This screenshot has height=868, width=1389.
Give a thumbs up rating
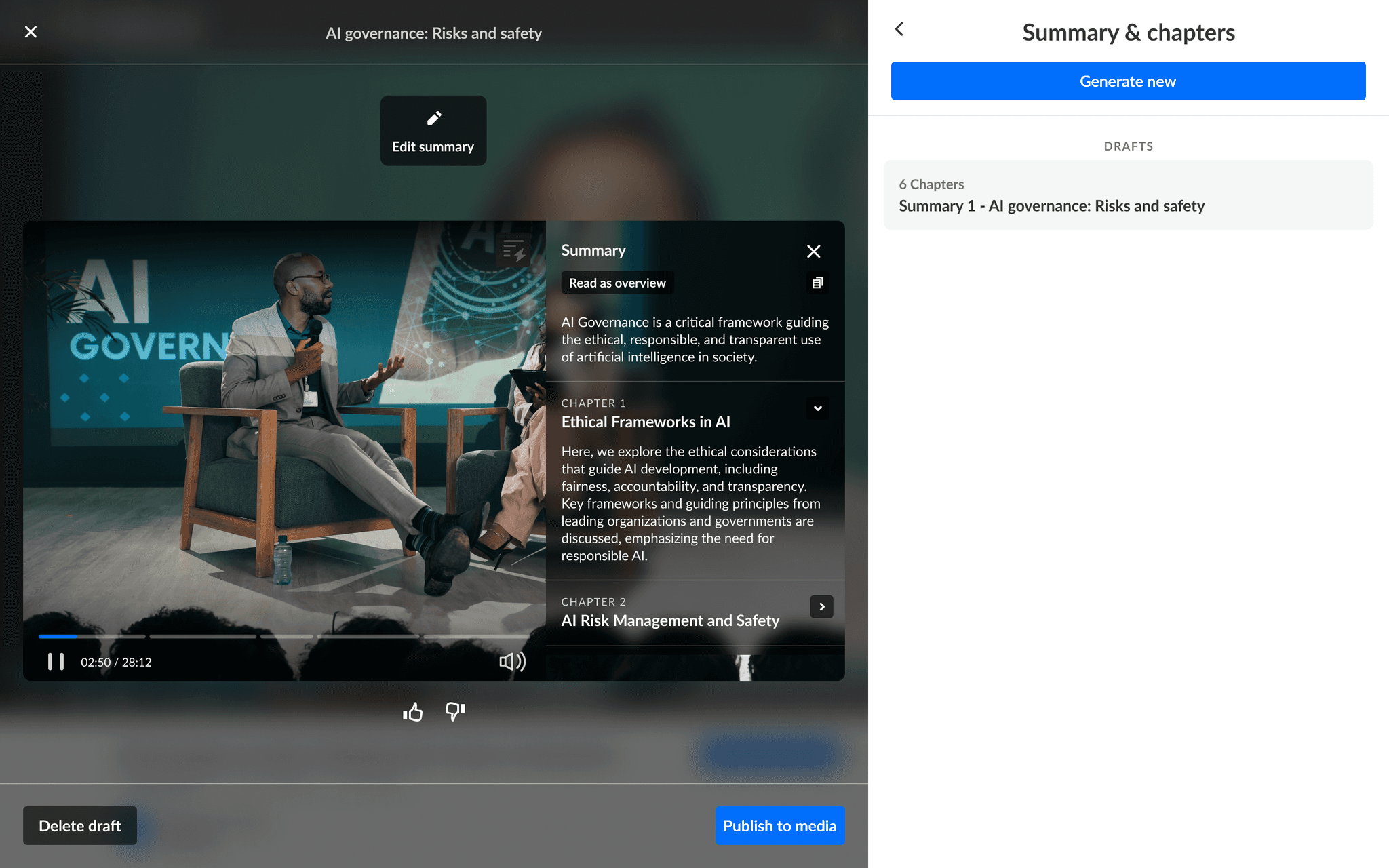[x=412, y=712]
